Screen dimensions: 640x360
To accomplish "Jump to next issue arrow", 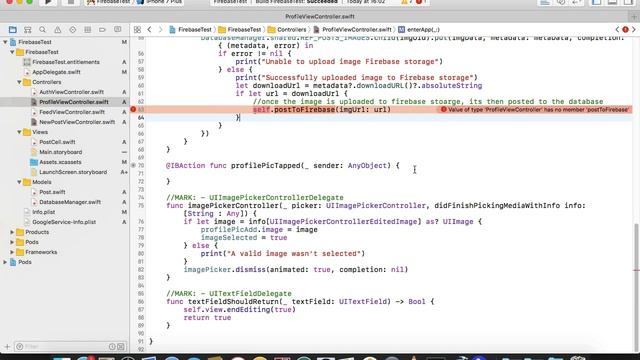I will click(634, 29).
